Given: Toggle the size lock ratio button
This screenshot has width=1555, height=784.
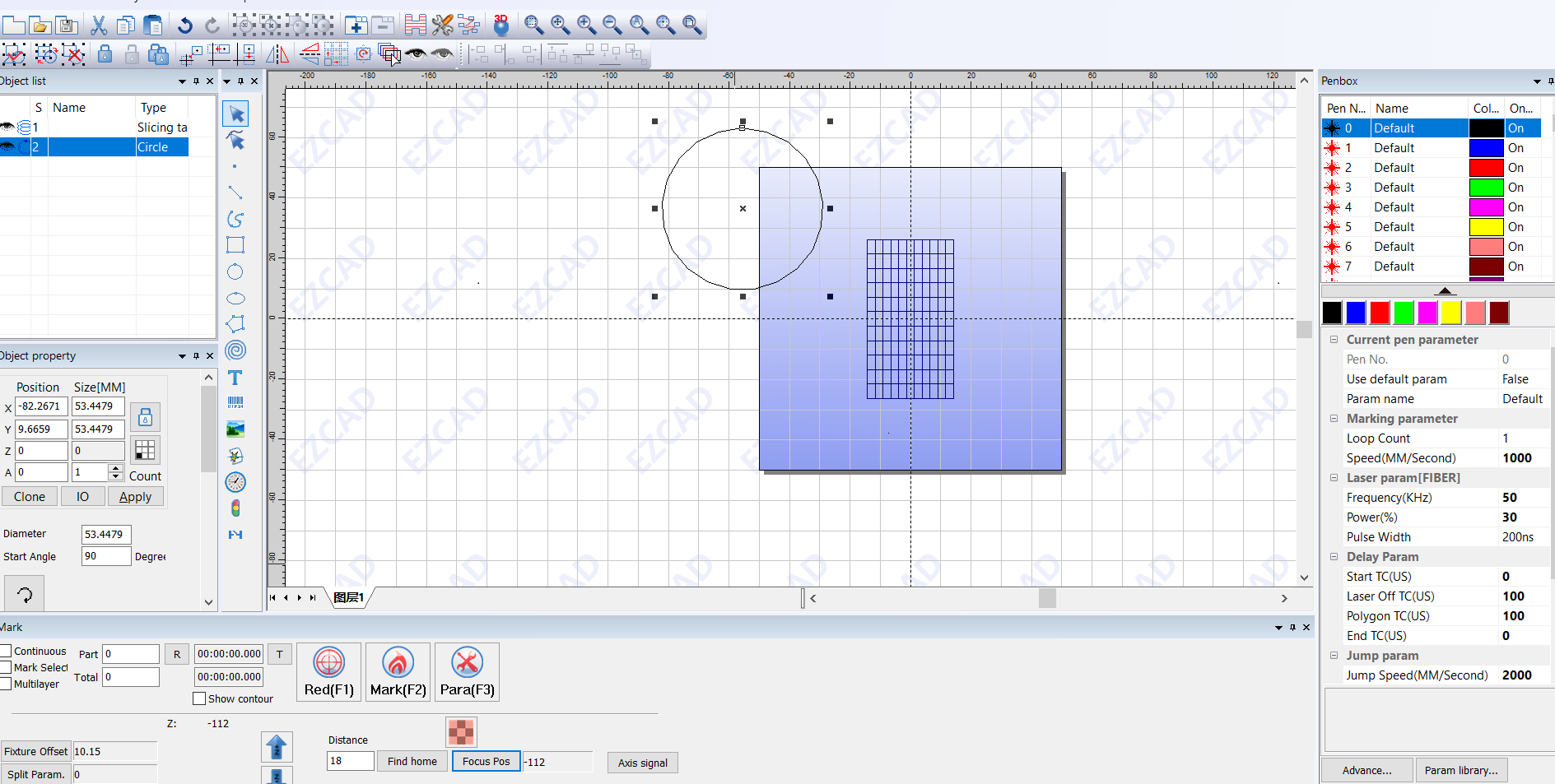Looking at the screenshot, I should coord(145,418).
